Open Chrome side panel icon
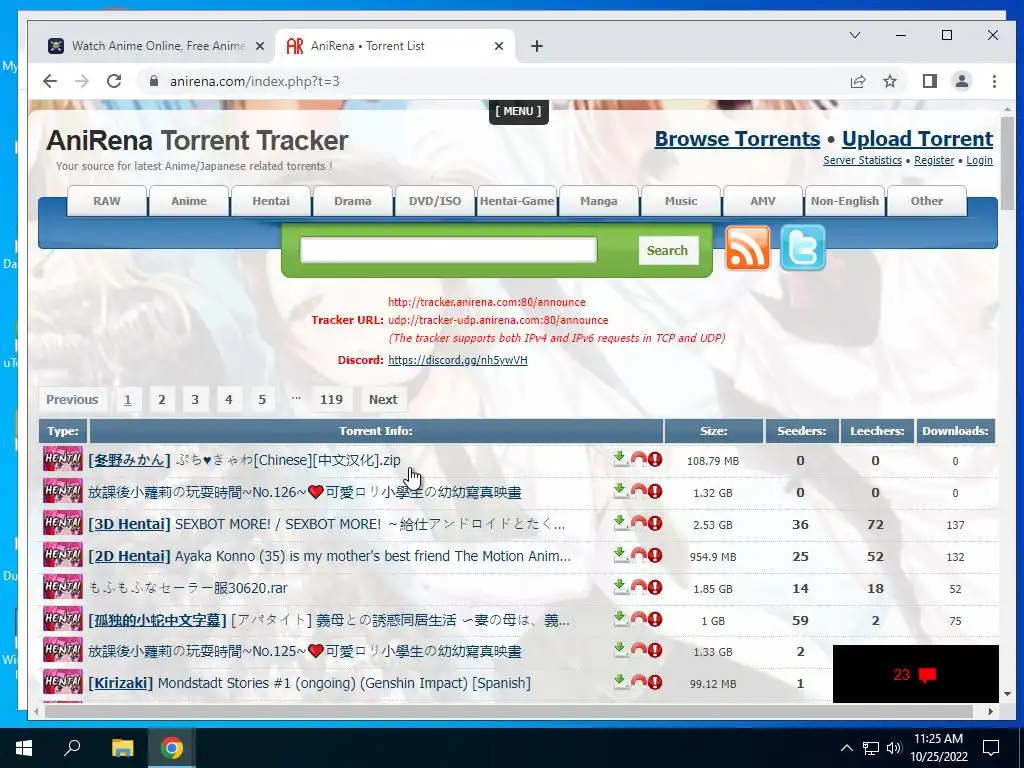 tap(929, 81)
